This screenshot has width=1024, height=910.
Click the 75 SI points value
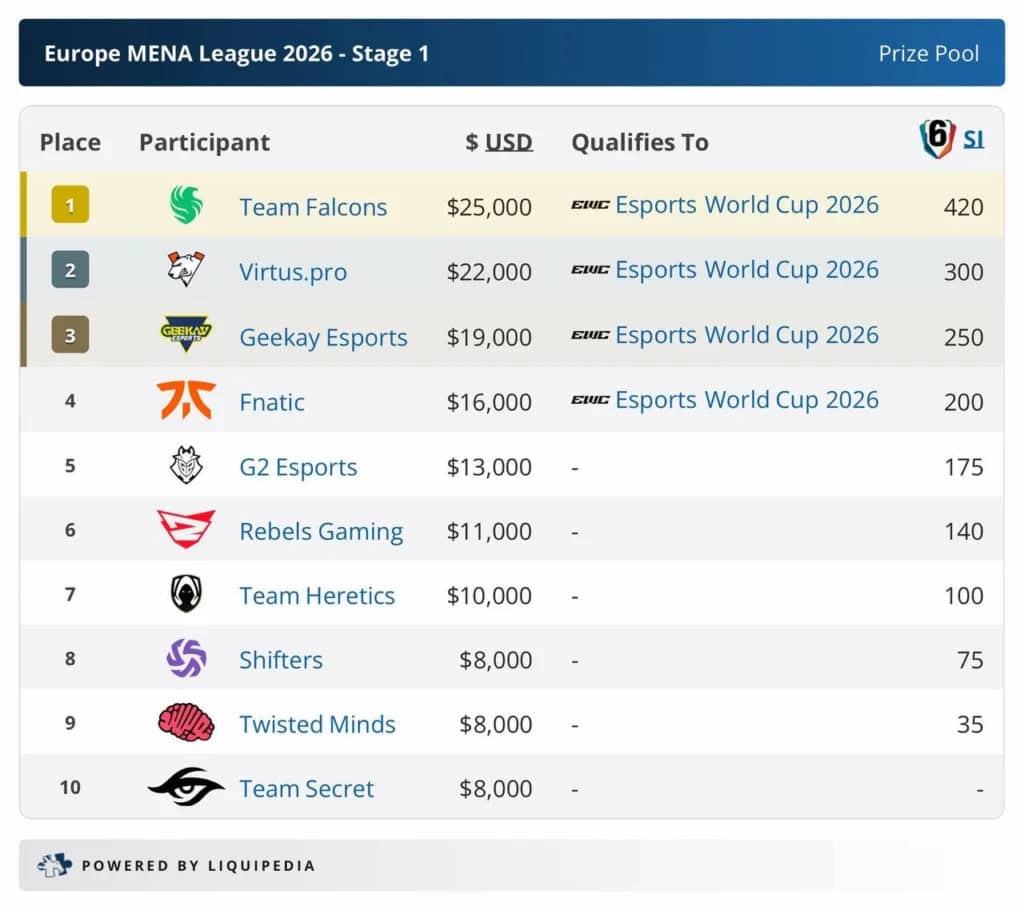coord(970,660)
